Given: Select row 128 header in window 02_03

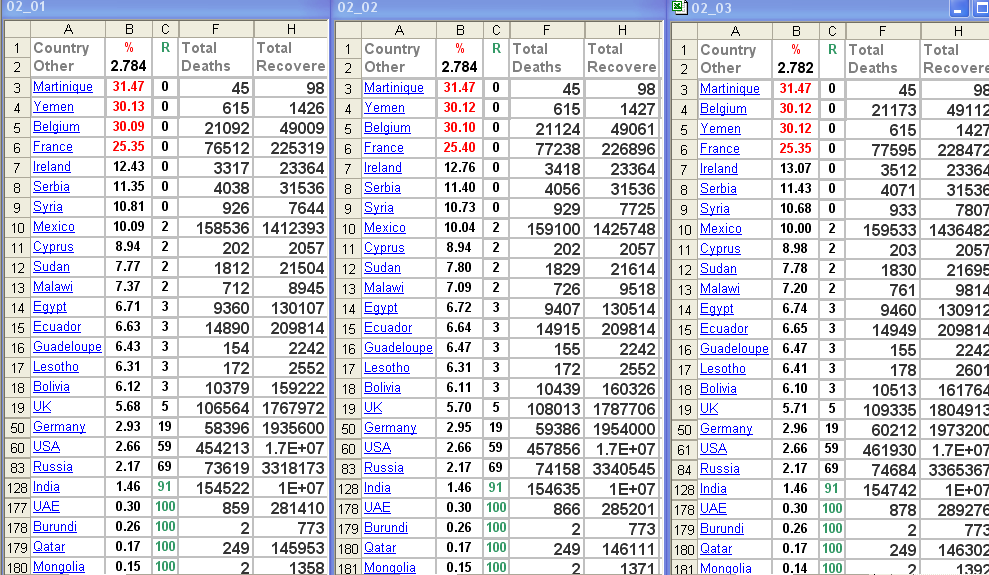Looking at the screenshot, I should [684, 490].
